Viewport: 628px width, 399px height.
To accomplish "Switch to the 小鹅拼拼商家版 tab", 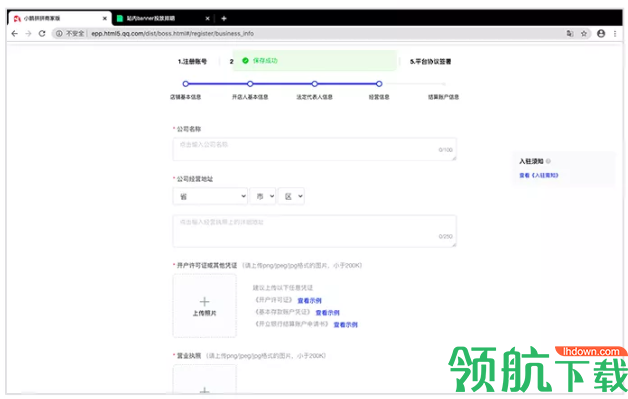I will [x=60, y=18].
